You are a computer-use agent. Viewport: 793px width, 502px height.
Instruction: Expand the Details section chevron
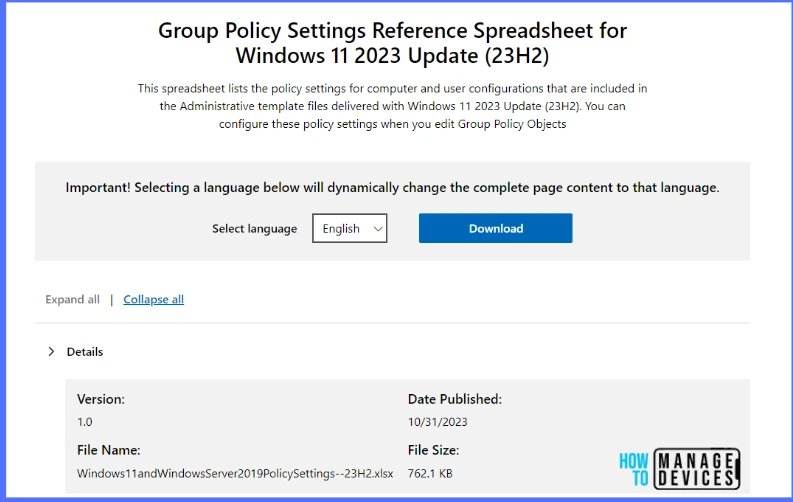(51, 351)
